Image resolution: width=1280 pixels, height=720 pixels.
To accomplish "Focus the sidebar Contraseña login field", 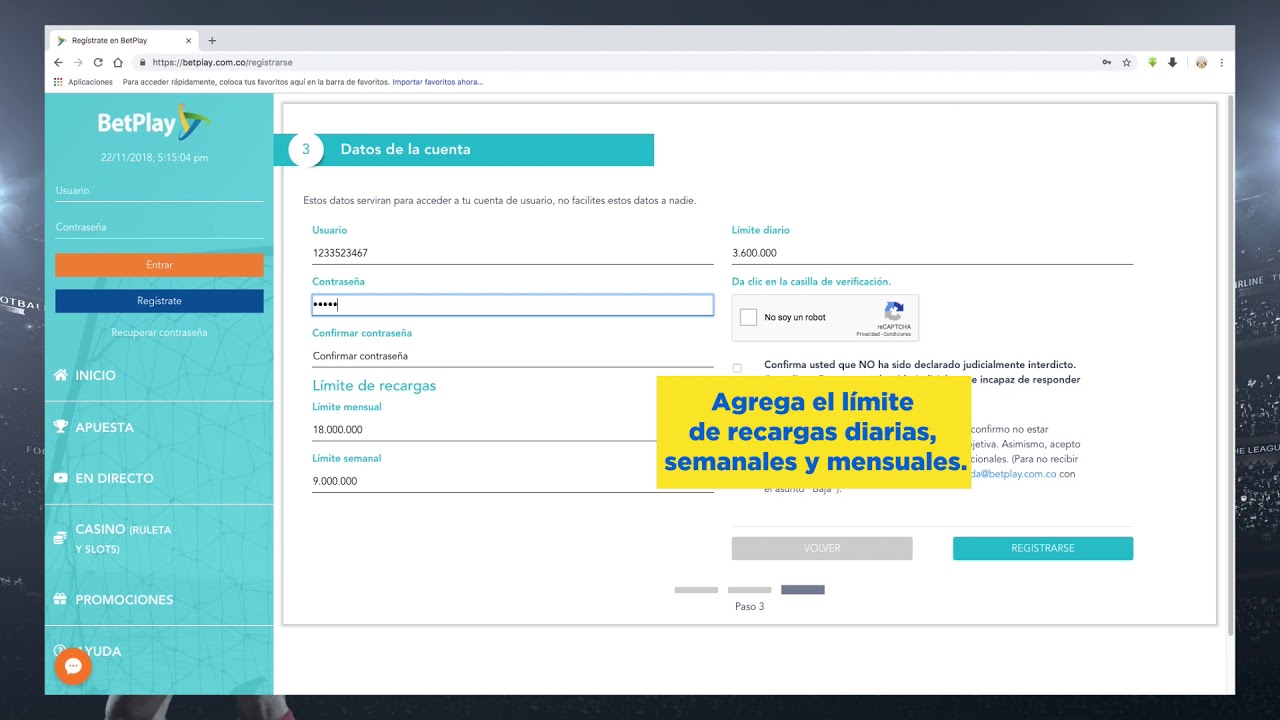I will pyautogui.click(x=159, y=227).
